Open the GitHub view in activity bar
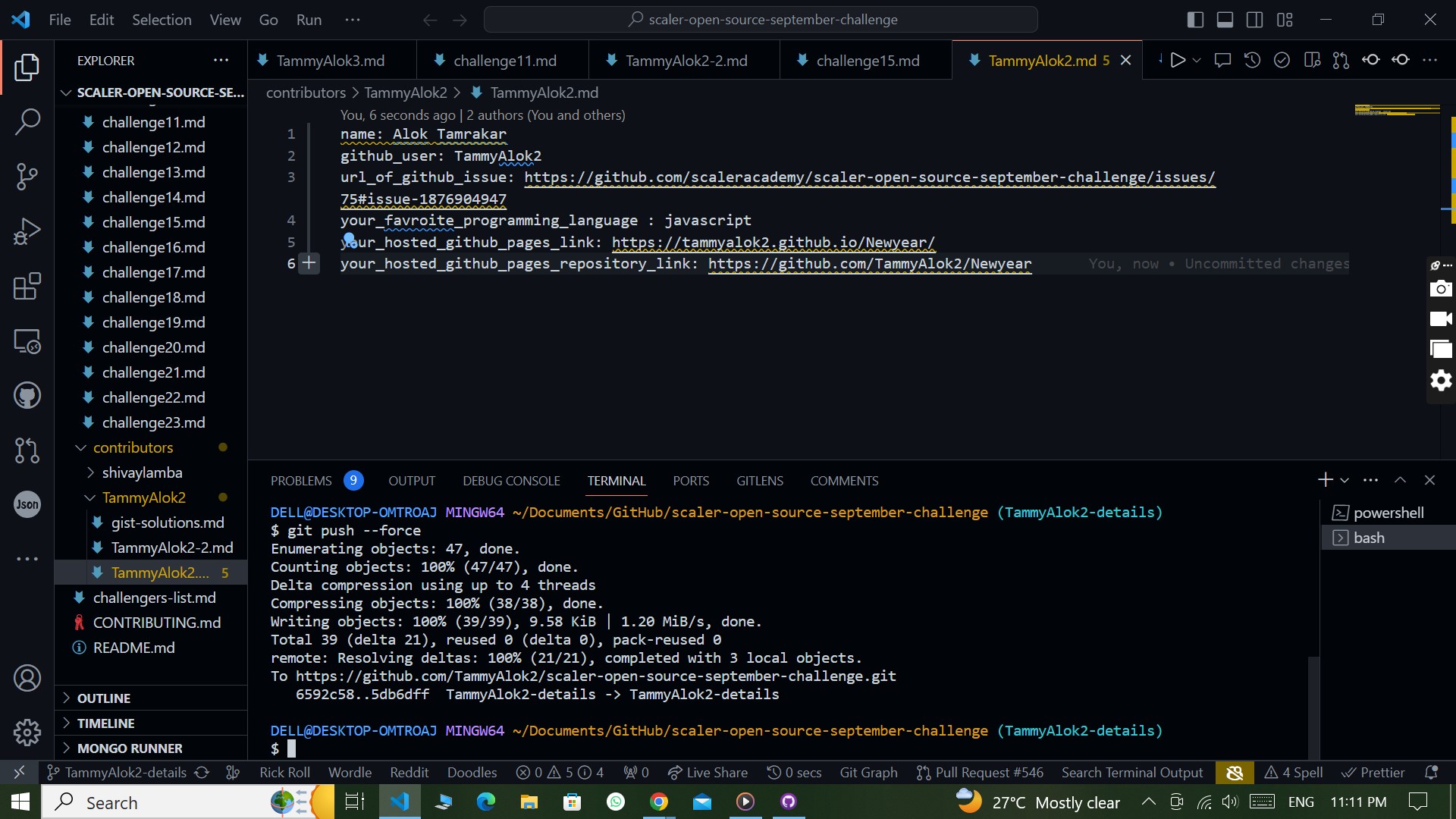1456x819 pixels. click(x=27, y=394)
